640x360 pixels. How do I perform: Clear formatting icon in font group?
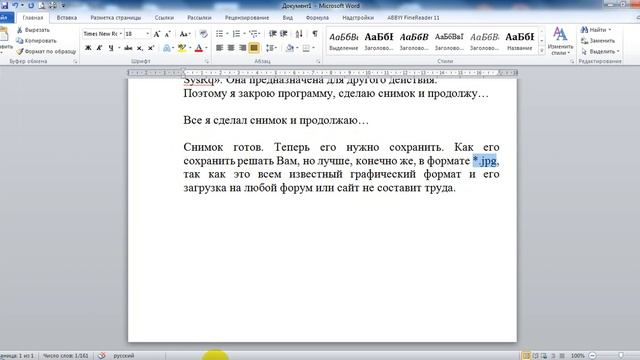click(x=203, y=34)
